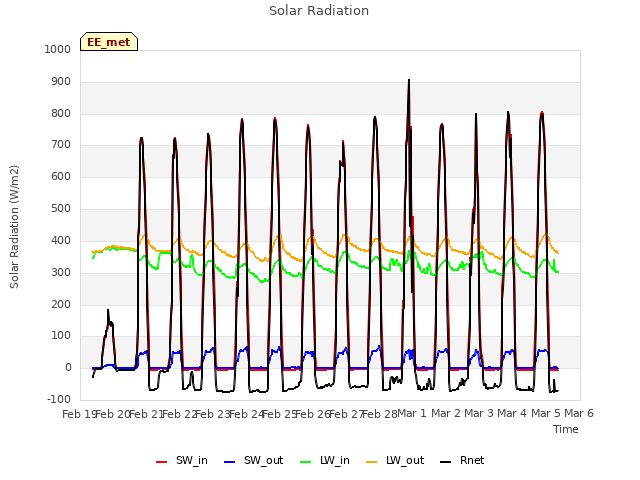
Task: Click the 700 y-axis tick label
Action: coord(61,144)
